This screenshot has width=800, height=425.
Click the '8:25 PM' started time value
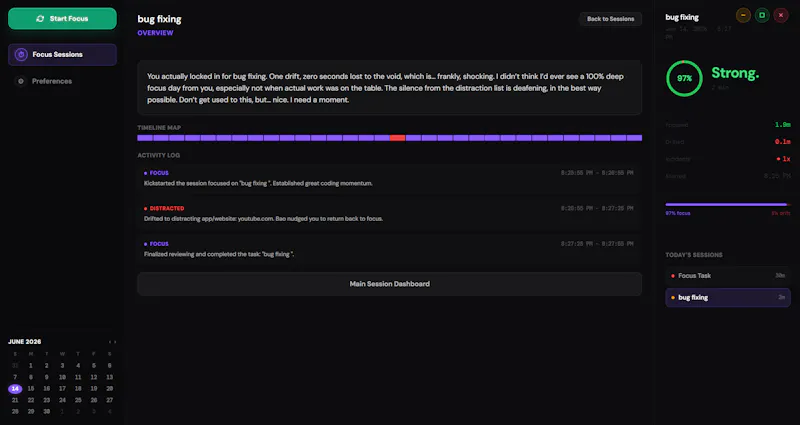click(x=777, y=176)
